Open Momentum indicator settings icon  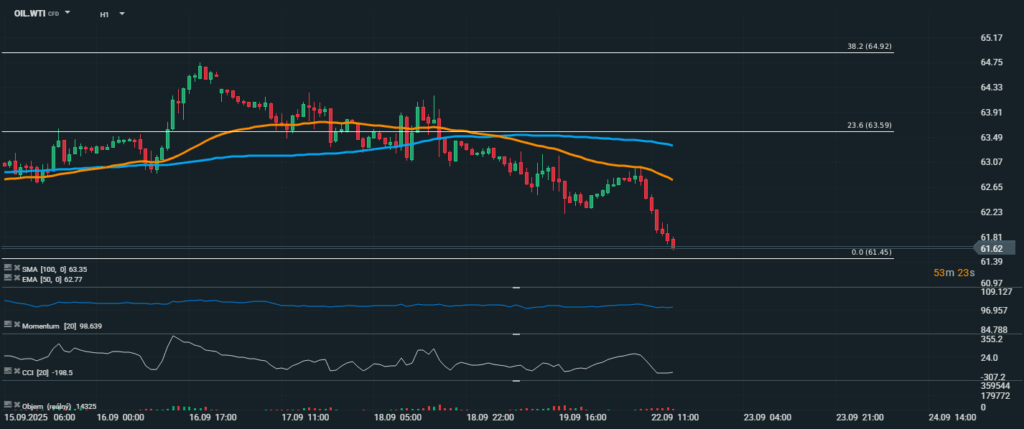click(x=6, y=326)
